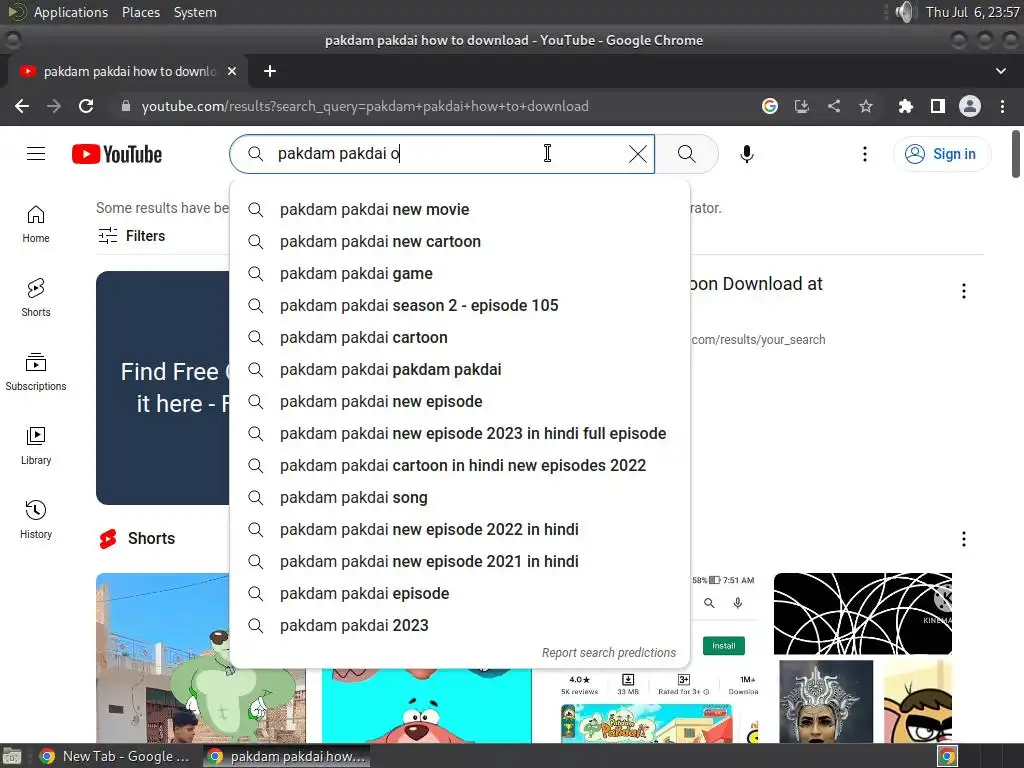Click the page vertical scrollbar
Screen dimensions: 1024x768
click(1016, 155)
